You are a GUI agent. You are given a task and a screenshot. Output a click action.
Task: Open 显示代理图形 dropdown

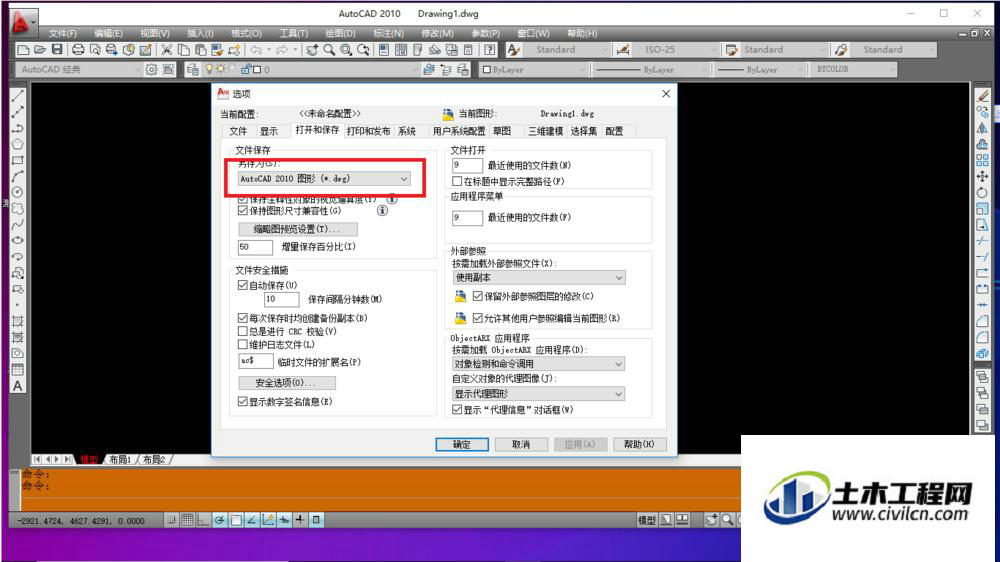(539, 394)
